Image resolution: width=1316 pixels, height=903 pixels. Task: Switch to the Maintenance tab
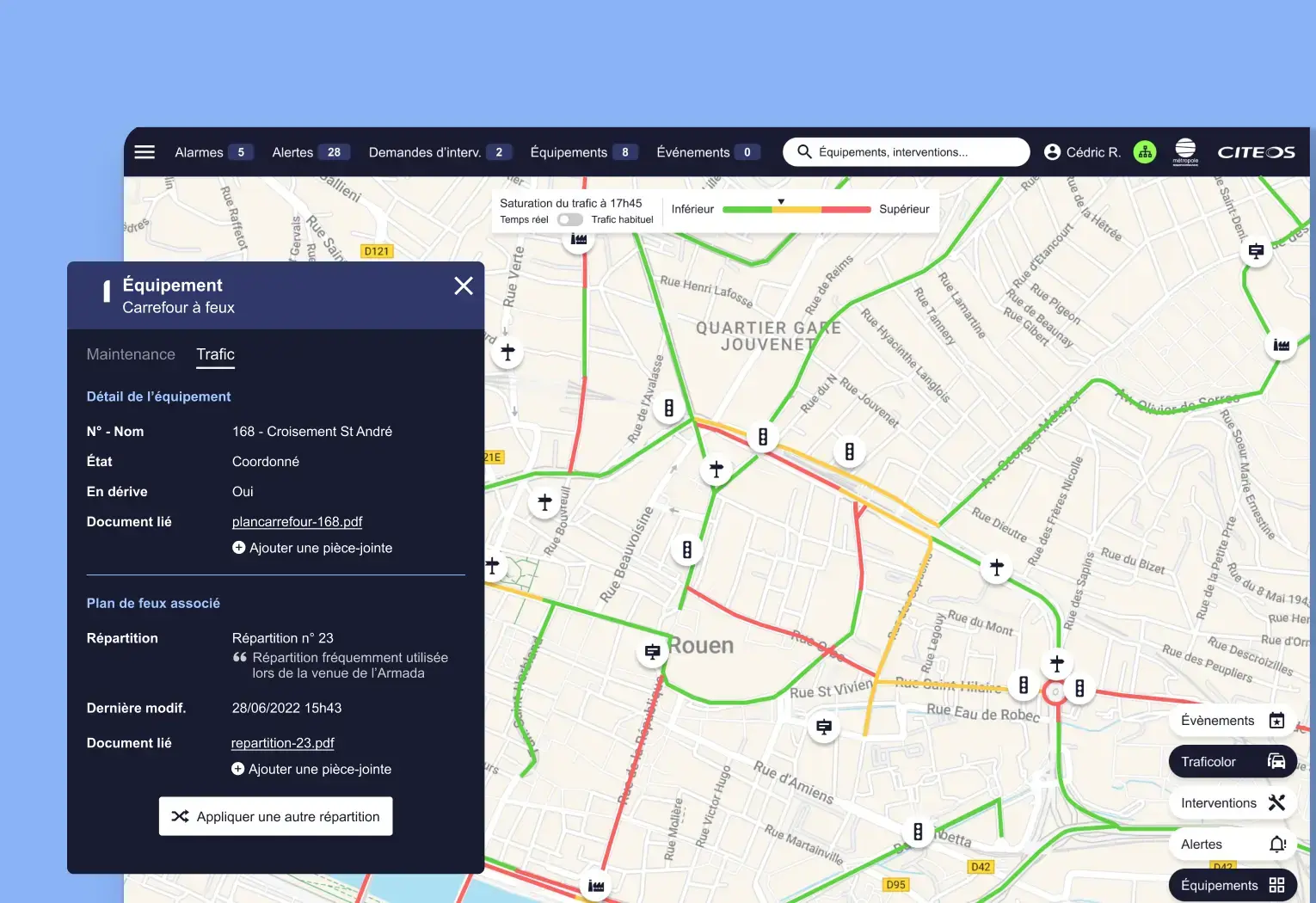pyautogui.click(x=131, y=354)
